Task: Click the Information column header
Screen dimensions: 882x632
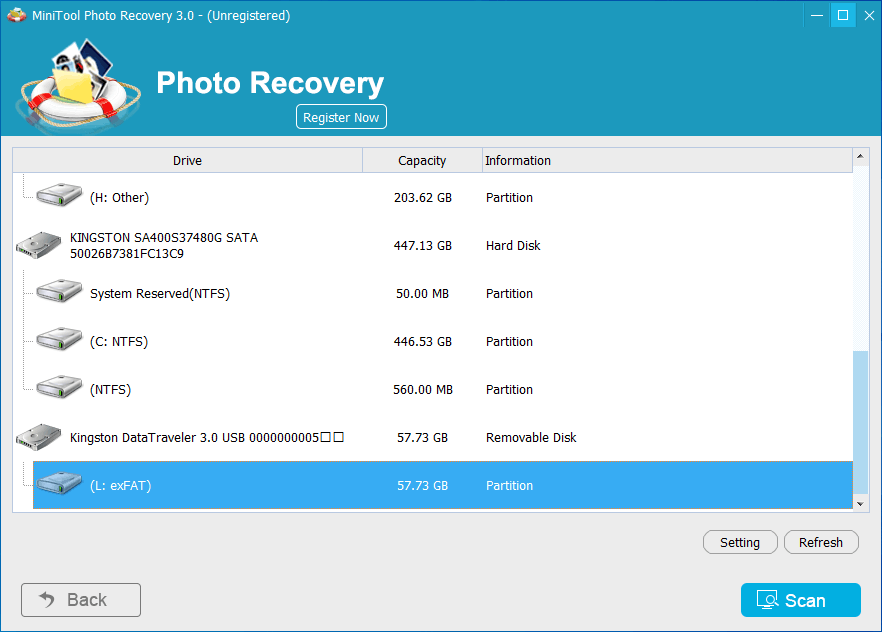Action: coord(667,160)
